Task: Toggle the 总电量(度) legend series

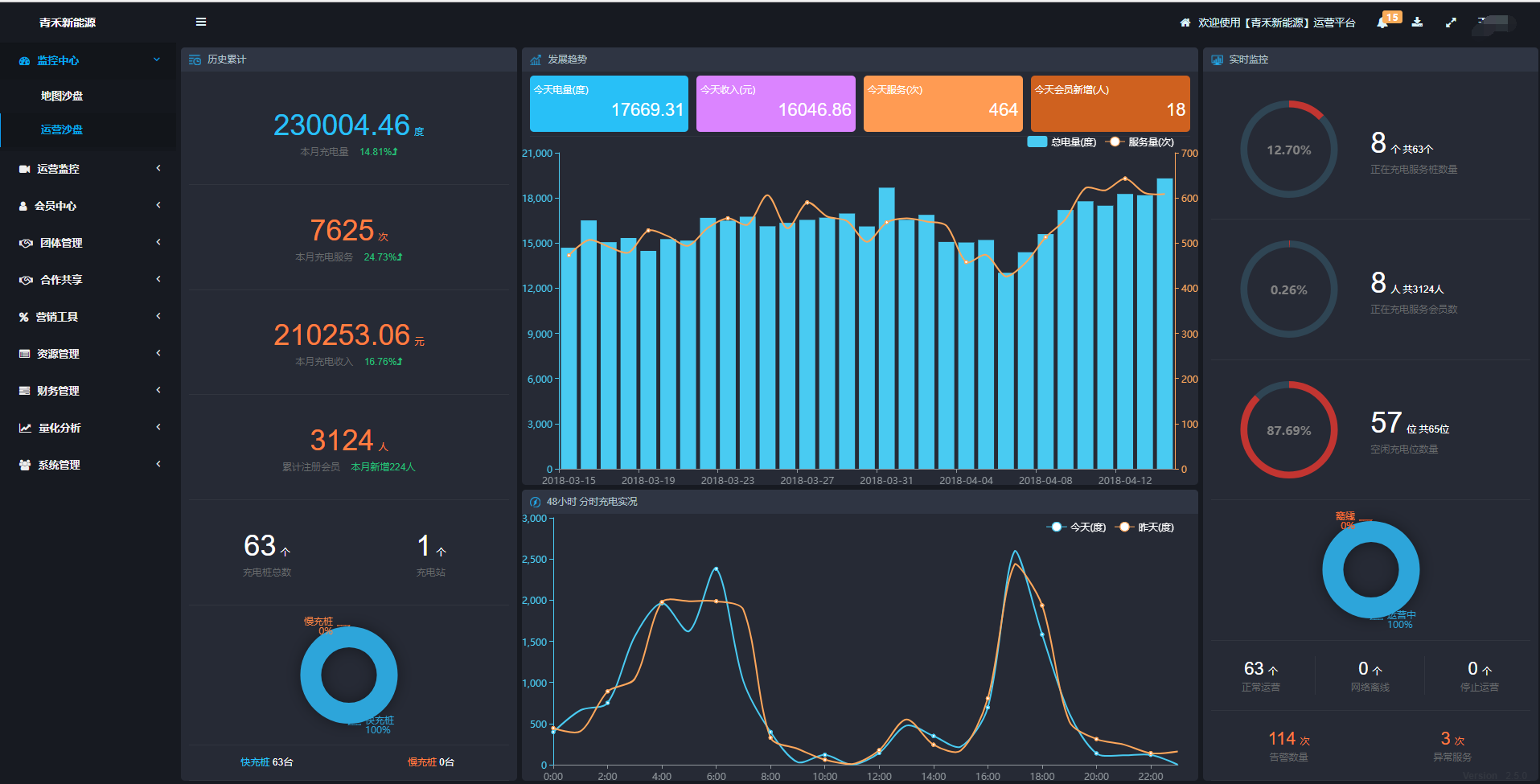Action: pos(1062,142)
